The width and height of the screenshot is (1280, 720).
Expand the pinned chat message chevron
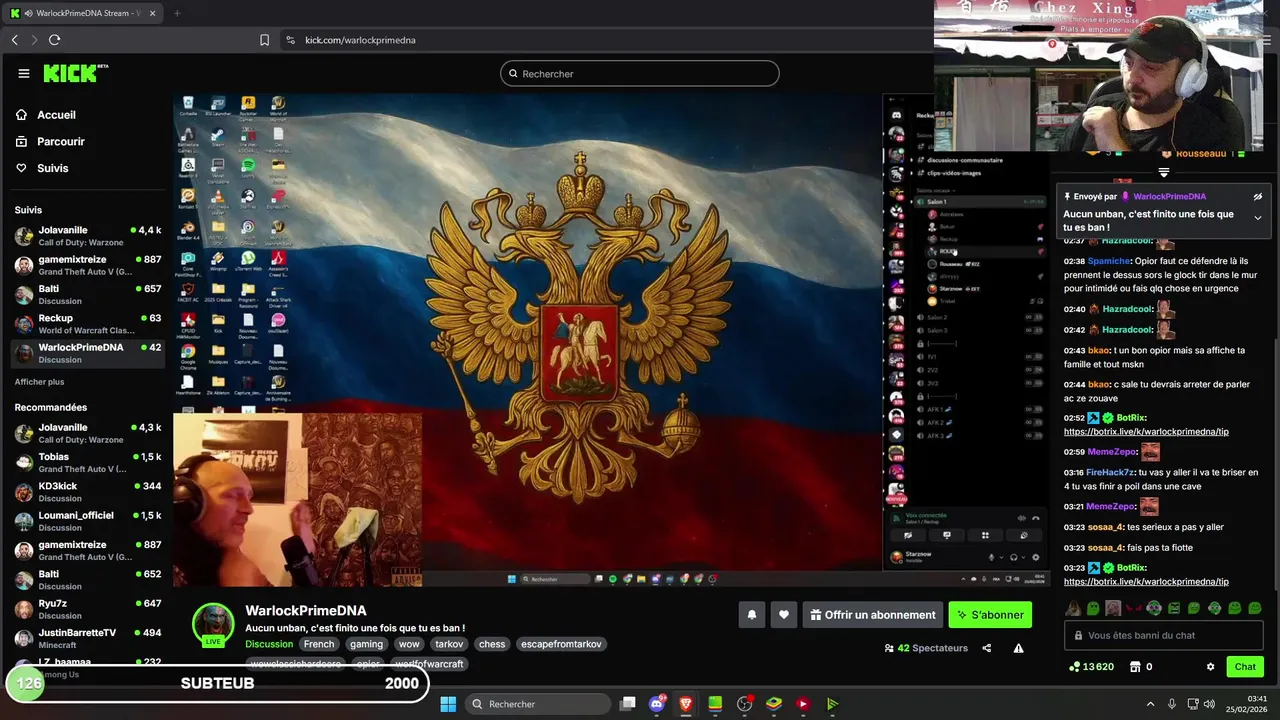tap(1258, 218)
